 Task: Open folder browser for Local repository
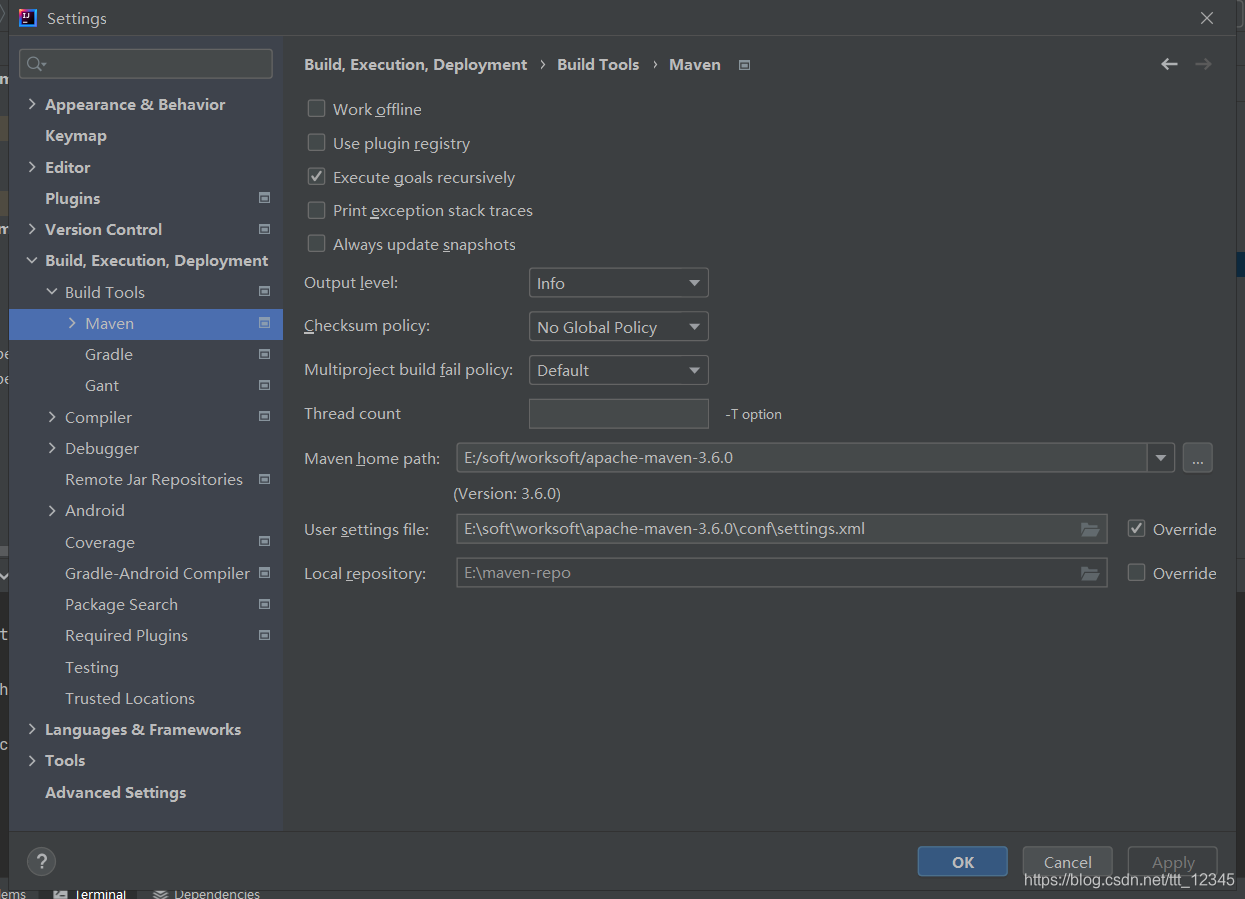[1090, 573]
